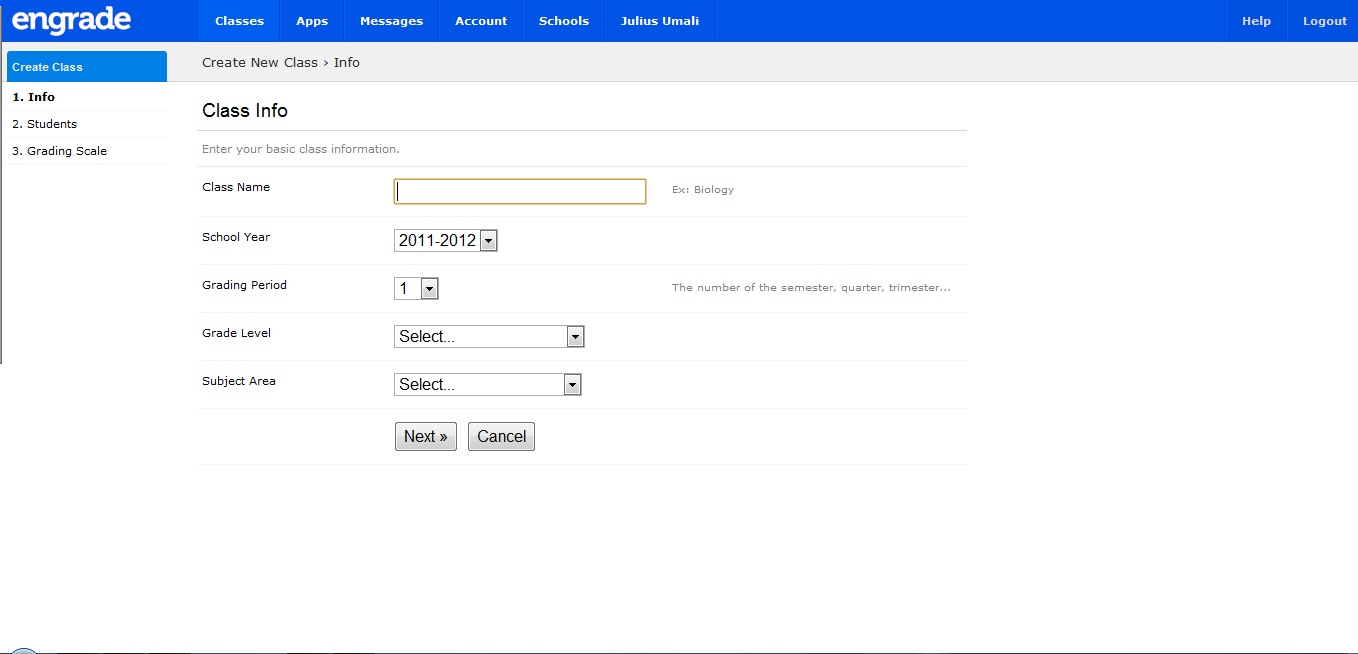Viewport: 1358px width, 654px height.
Task: Cancel class creation
Action: tap(500, 436)
